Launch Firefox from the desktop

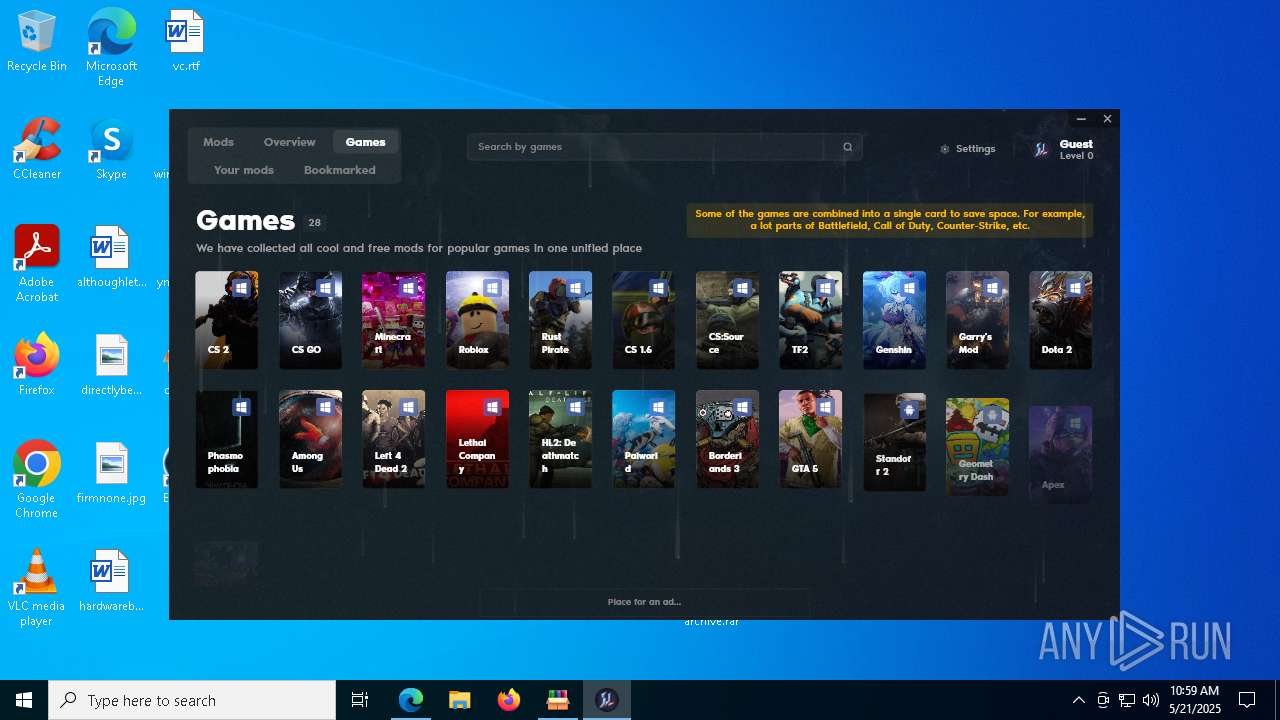coord(37,365)
